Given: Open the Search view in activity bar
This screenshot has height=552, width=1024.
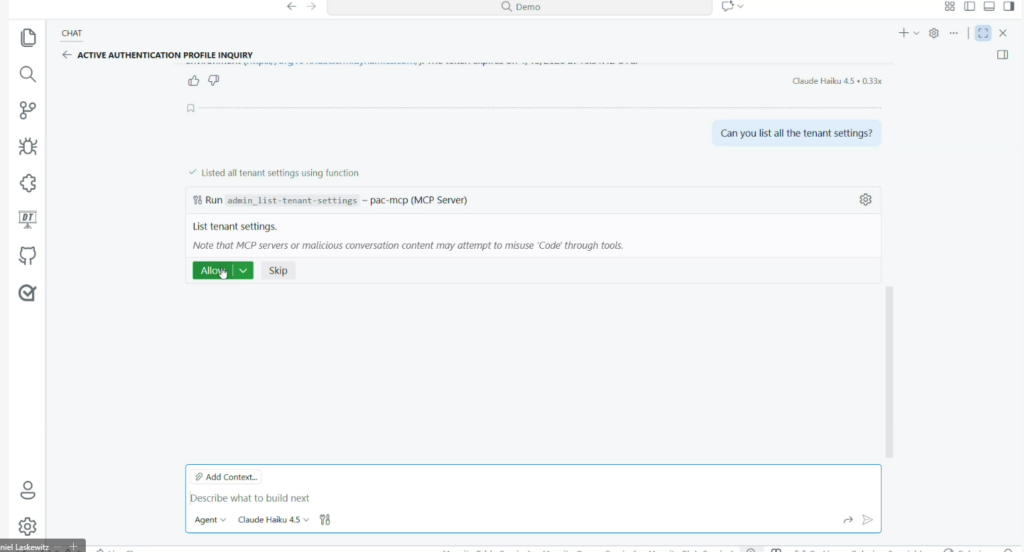Looking at the screenshot, I should click(27, 74).
